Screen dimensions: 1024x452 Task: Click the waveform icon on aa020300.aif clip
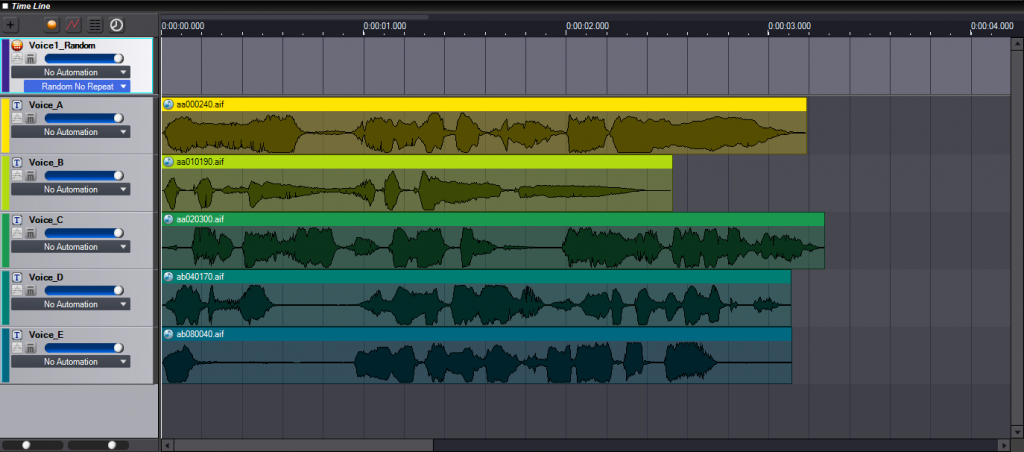click(168, 219)
